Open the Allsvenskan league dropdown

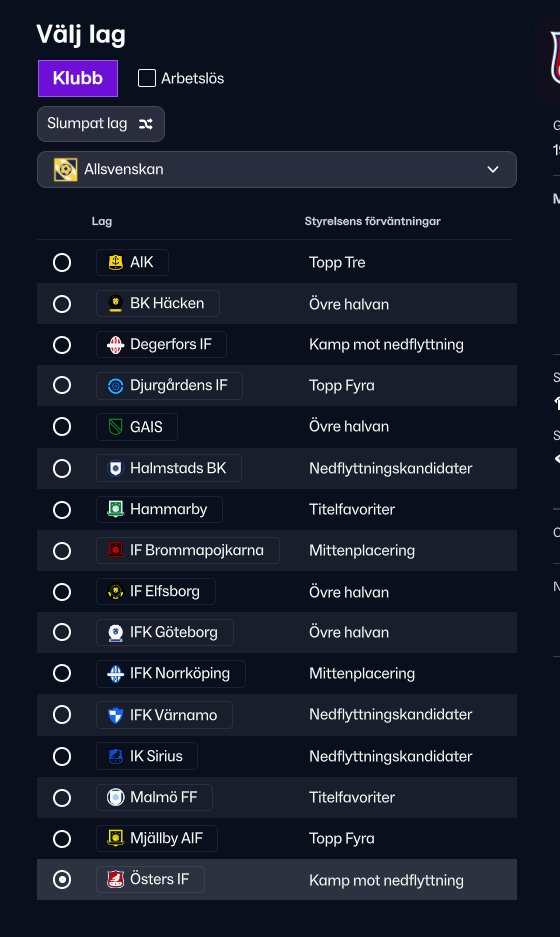pyautogui.click(x=277, y=170)
